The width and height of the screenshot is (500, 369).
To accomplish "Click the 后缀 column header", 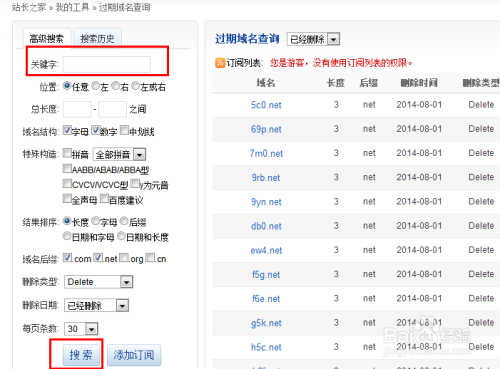I will 369,83.
